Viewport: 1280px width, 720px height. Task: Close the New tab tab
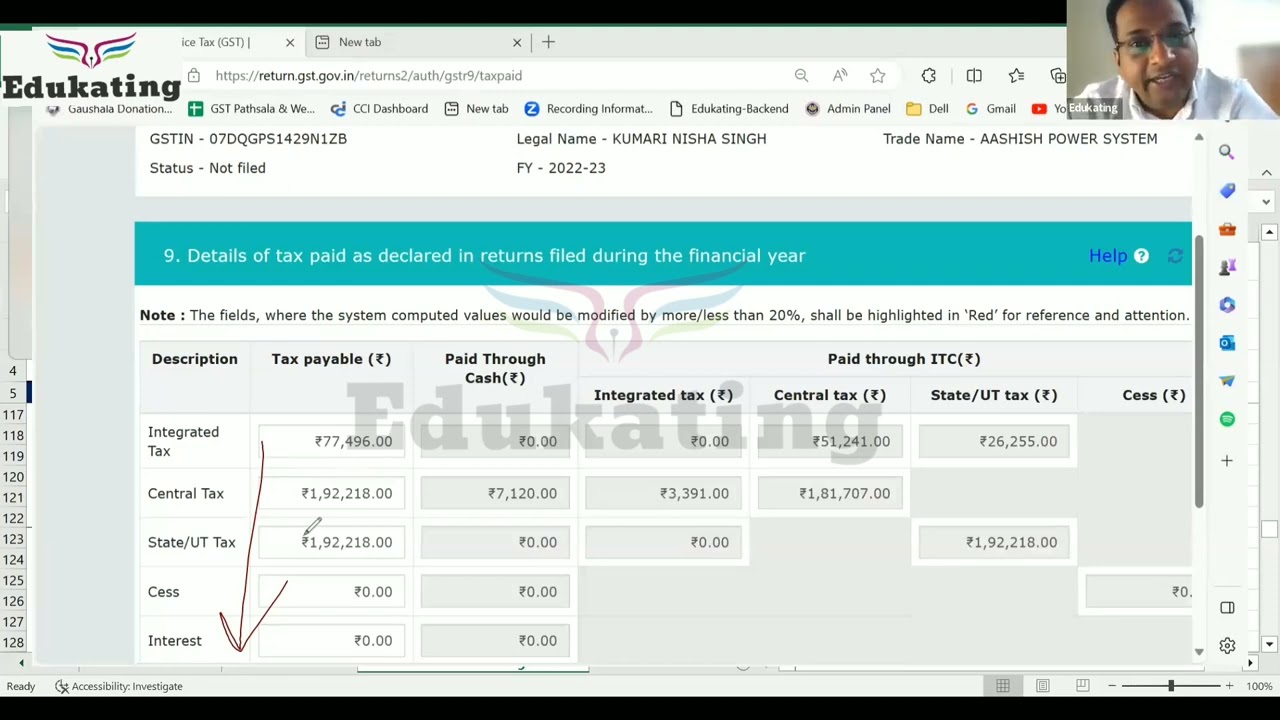517,42
